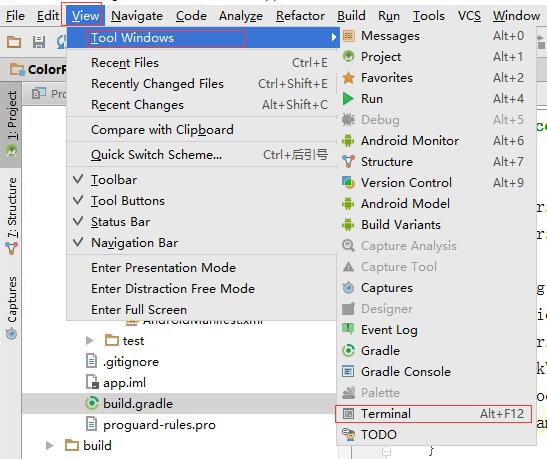This screenshot has width=547, height=459.
Task: Choose Enter Distraction Free Mode
Action: coord(202,288)
